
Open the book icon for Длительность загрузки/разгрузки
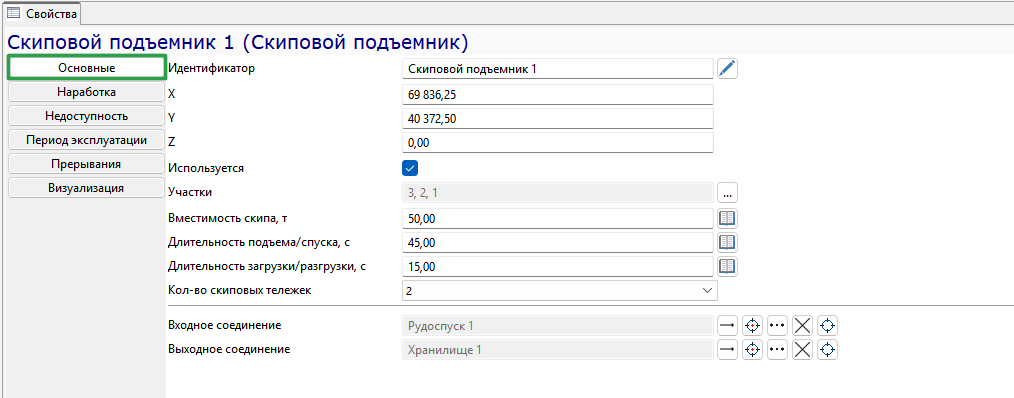pos(728,266)
